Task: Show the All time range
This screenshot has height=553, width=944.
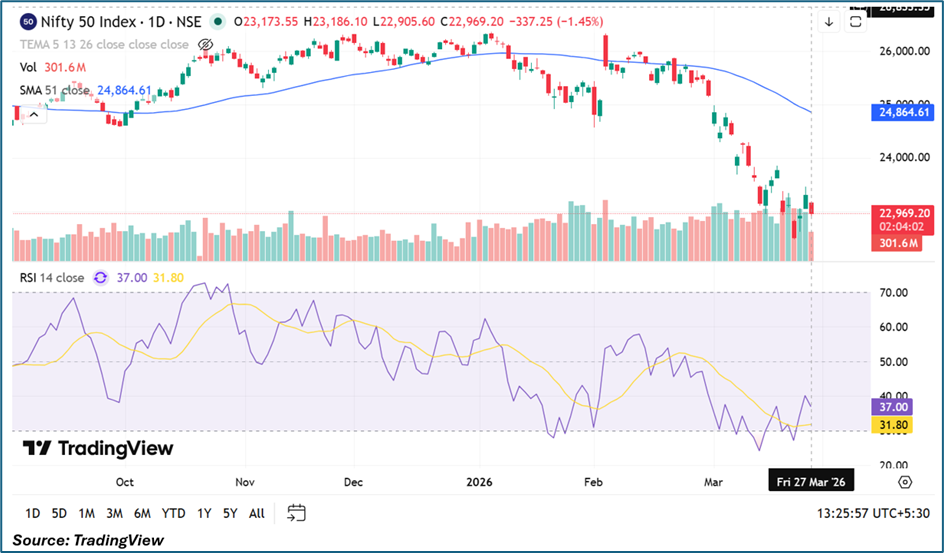Action: pos(257,513)
